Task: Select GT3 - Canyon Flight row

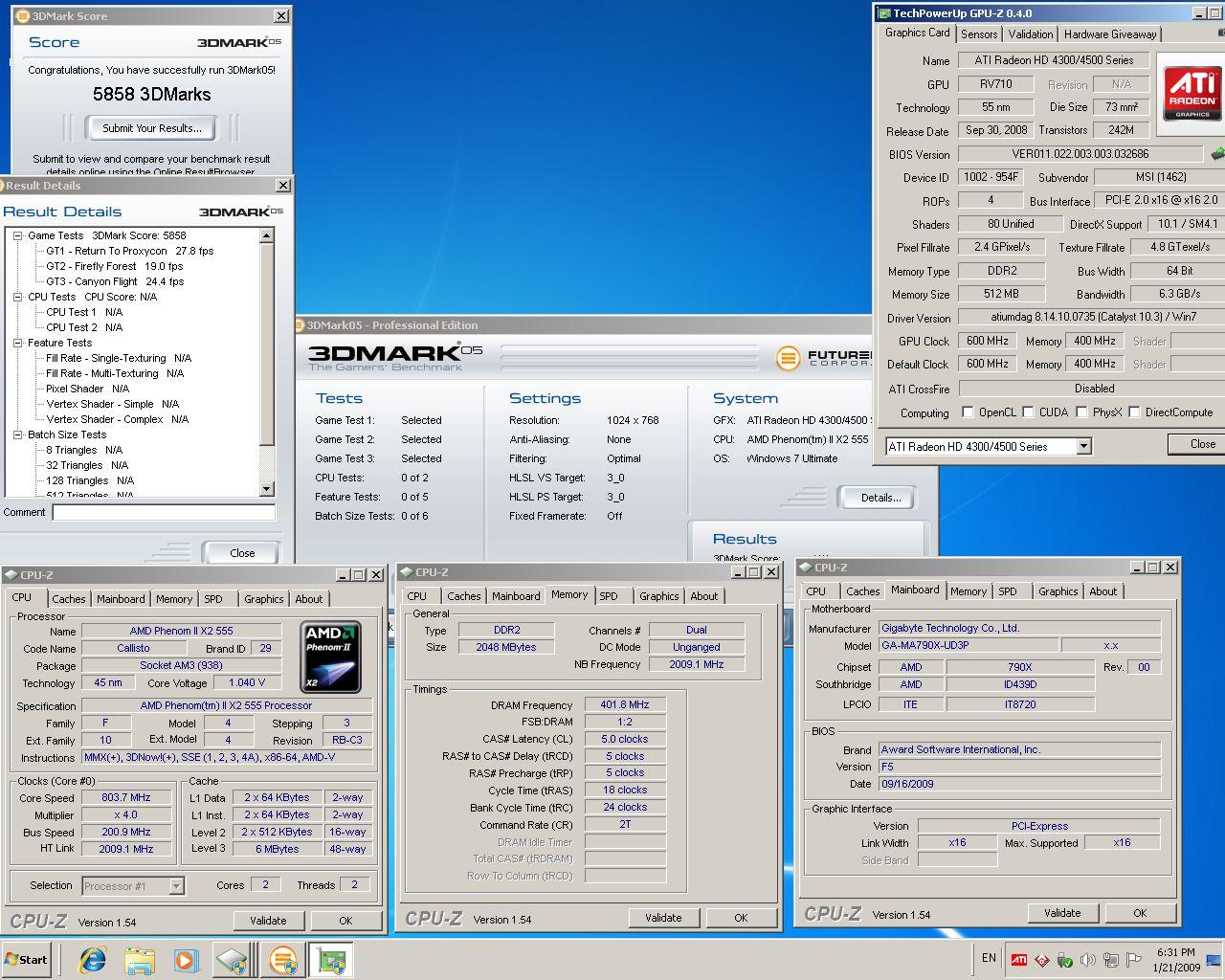Action: [115, 281]
